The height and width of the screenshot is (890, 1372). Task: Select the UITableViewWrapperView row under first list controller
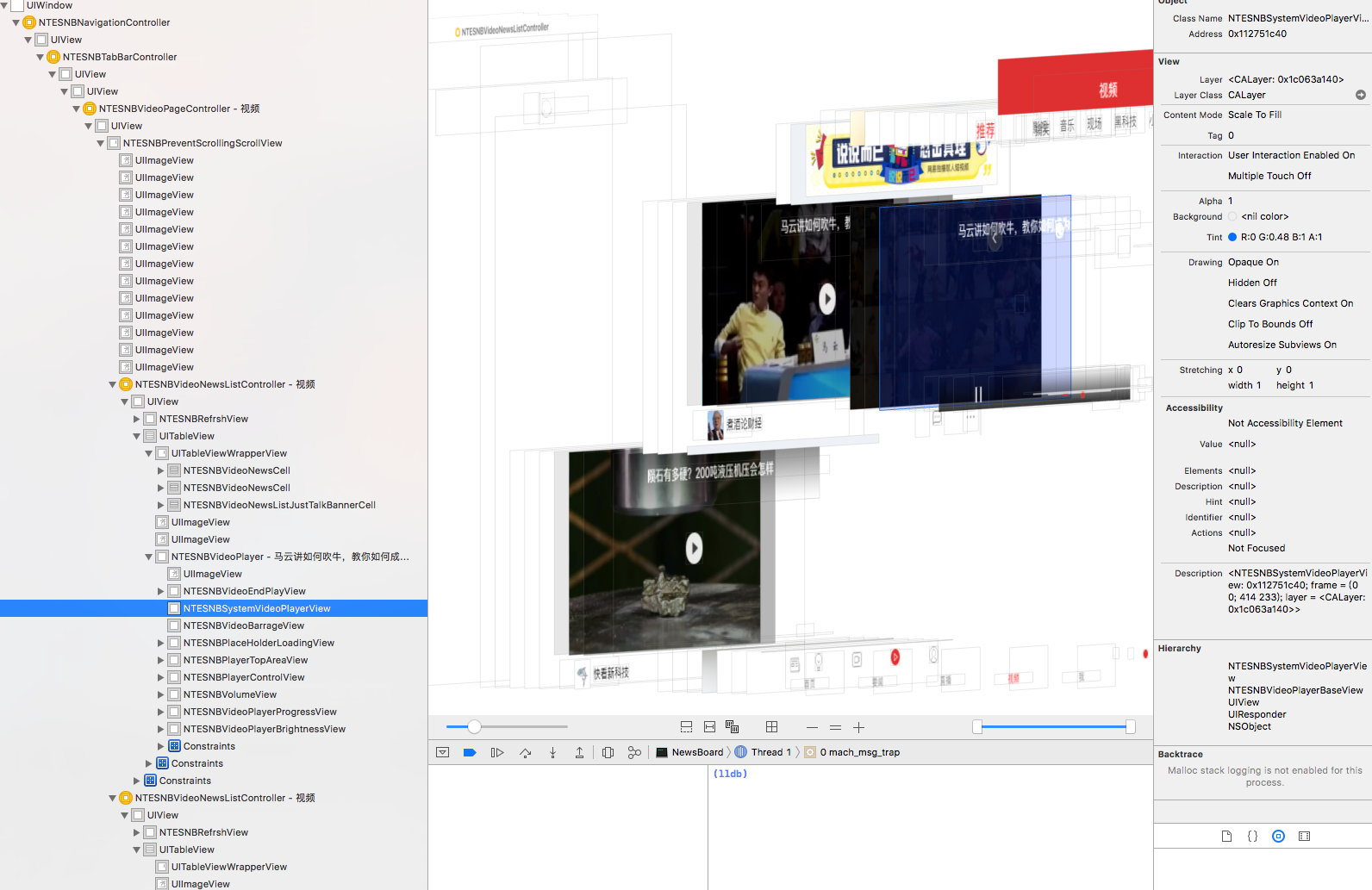click(214, 453)
